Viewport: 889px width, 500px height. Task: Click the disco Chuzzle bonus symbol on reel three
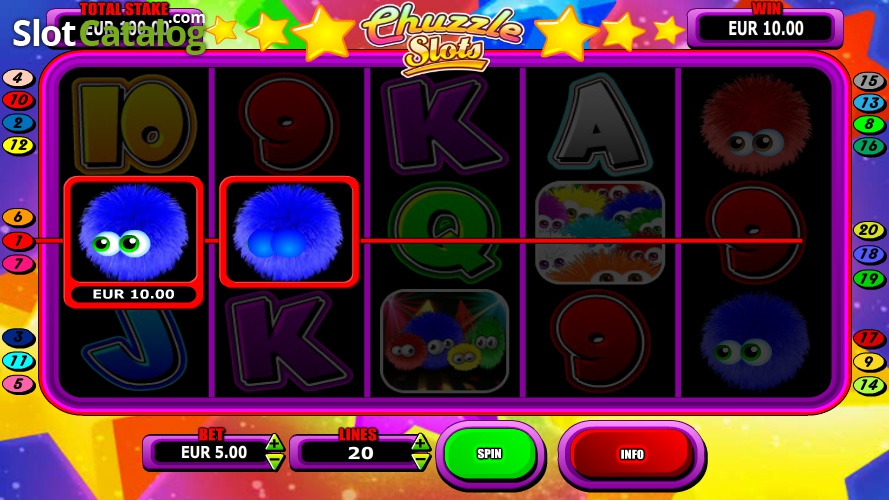click(x=444, y=341)
